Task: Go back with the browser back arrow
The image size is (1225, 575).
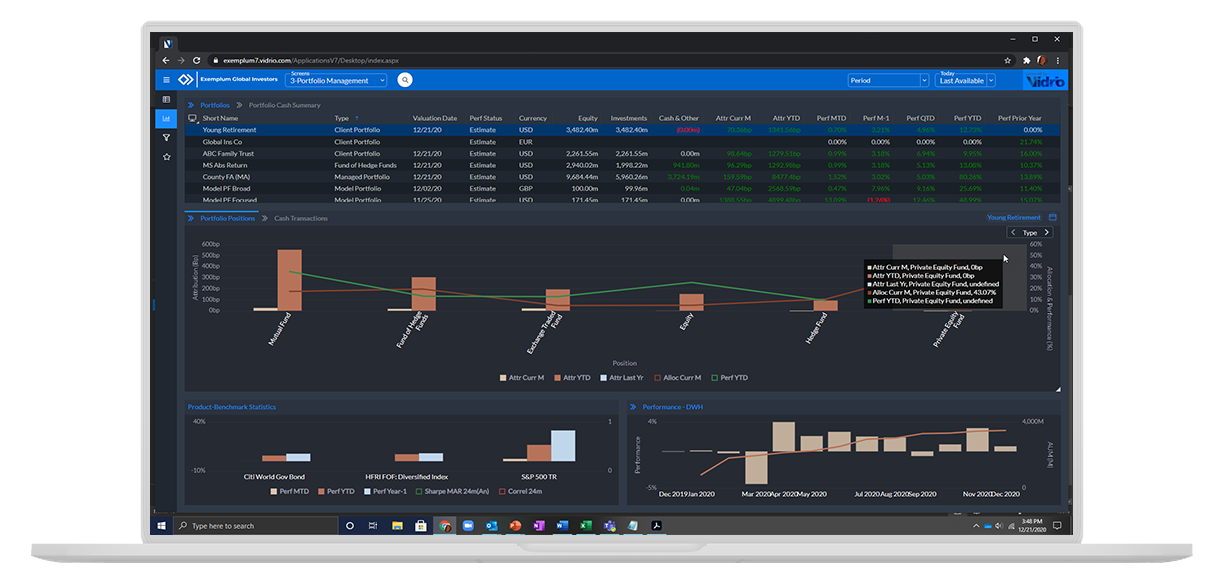Action: (x=166, y=60)
